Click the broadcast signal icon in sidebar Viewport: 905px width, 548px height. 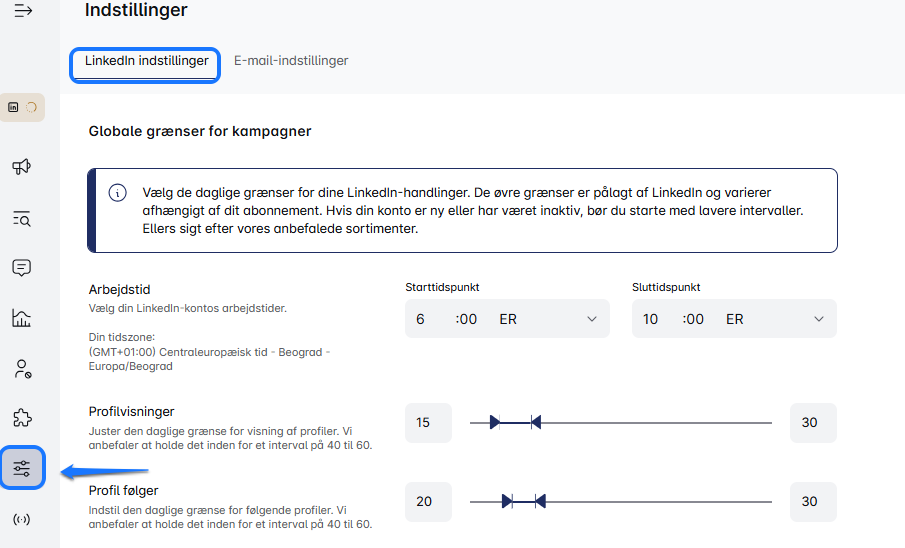click(22, 519)
